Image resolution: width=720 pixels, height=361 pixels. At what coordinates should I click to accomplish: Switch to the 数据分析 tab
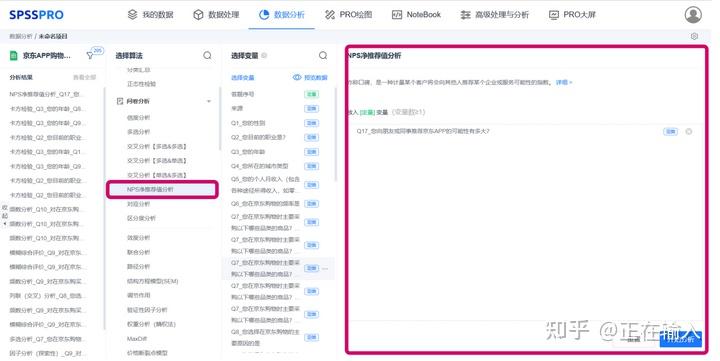(x=281, y=15)
